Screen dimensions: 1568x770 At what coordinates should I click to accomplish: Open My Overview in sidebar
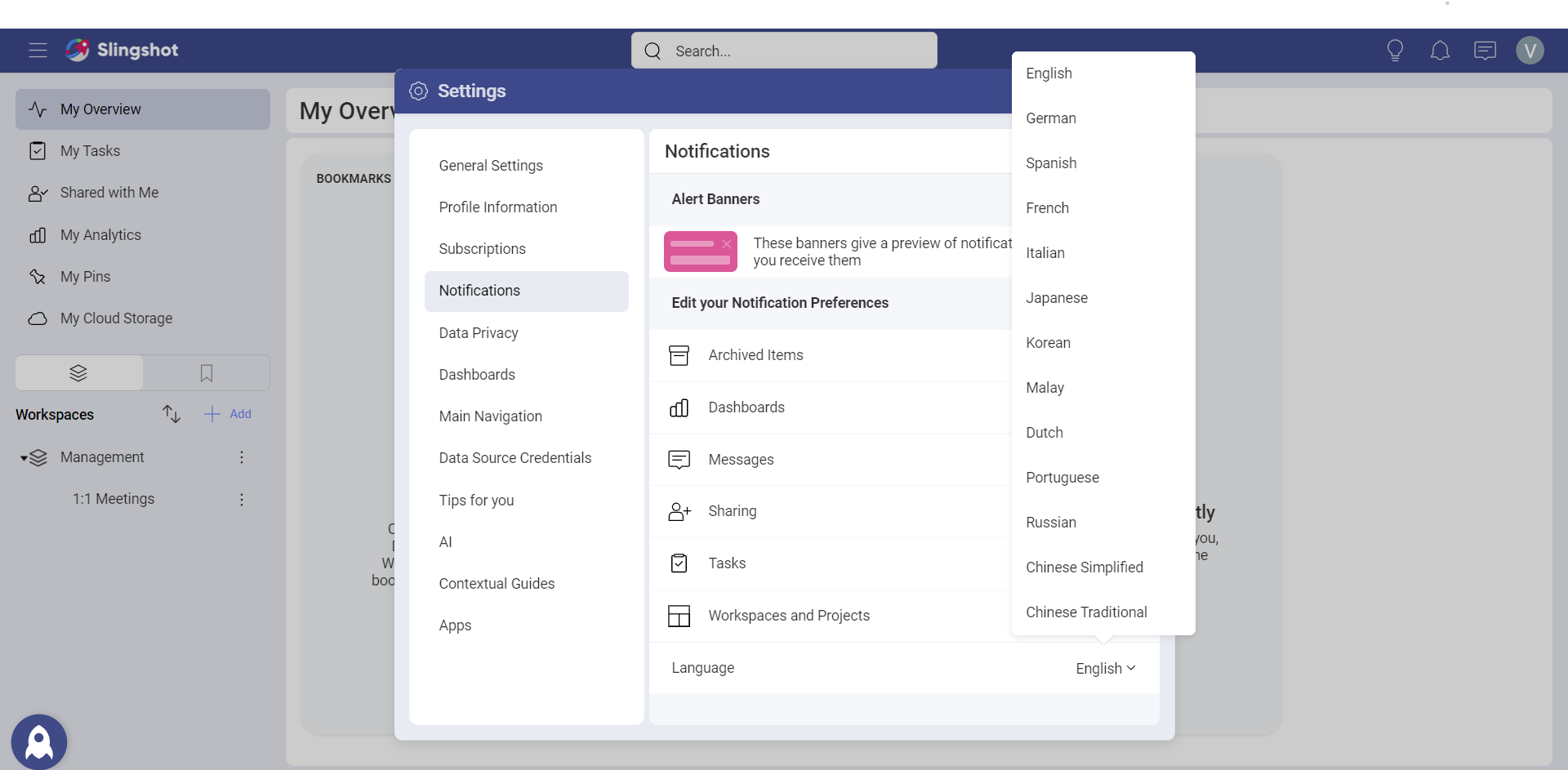[143, 109]
